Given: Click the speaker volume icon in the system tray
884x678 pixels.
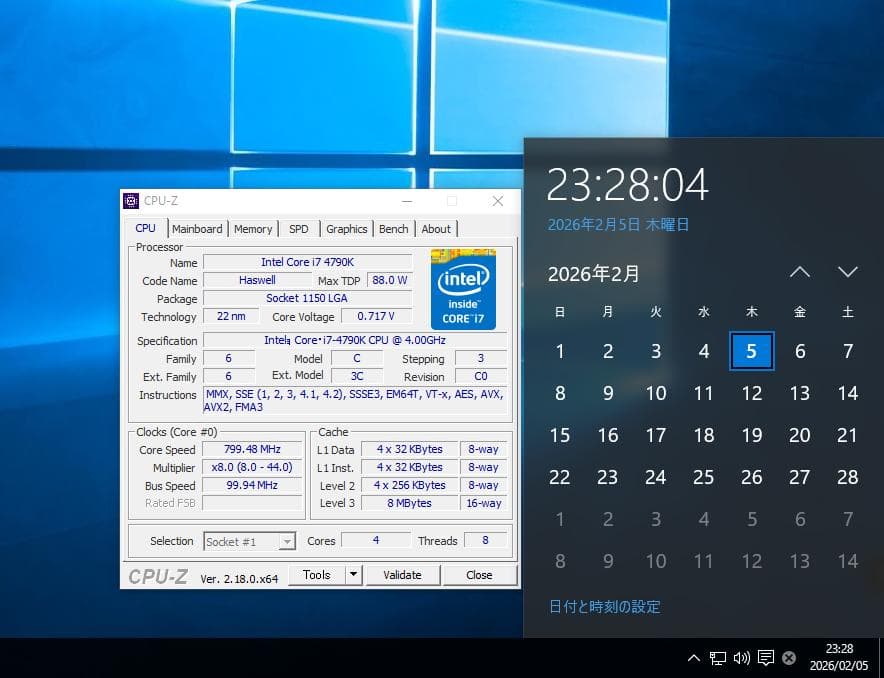Looking at the screenshot, I should click(742, 658).
